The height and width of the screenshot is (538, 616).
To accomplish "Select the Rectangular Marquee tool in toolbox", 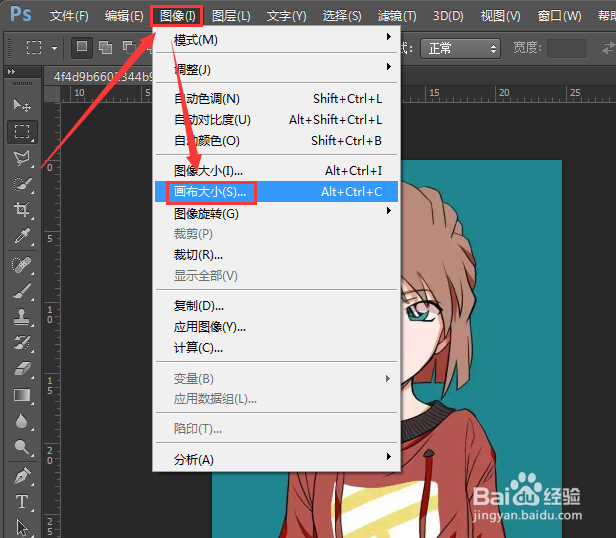I will [x=22, y=131].
